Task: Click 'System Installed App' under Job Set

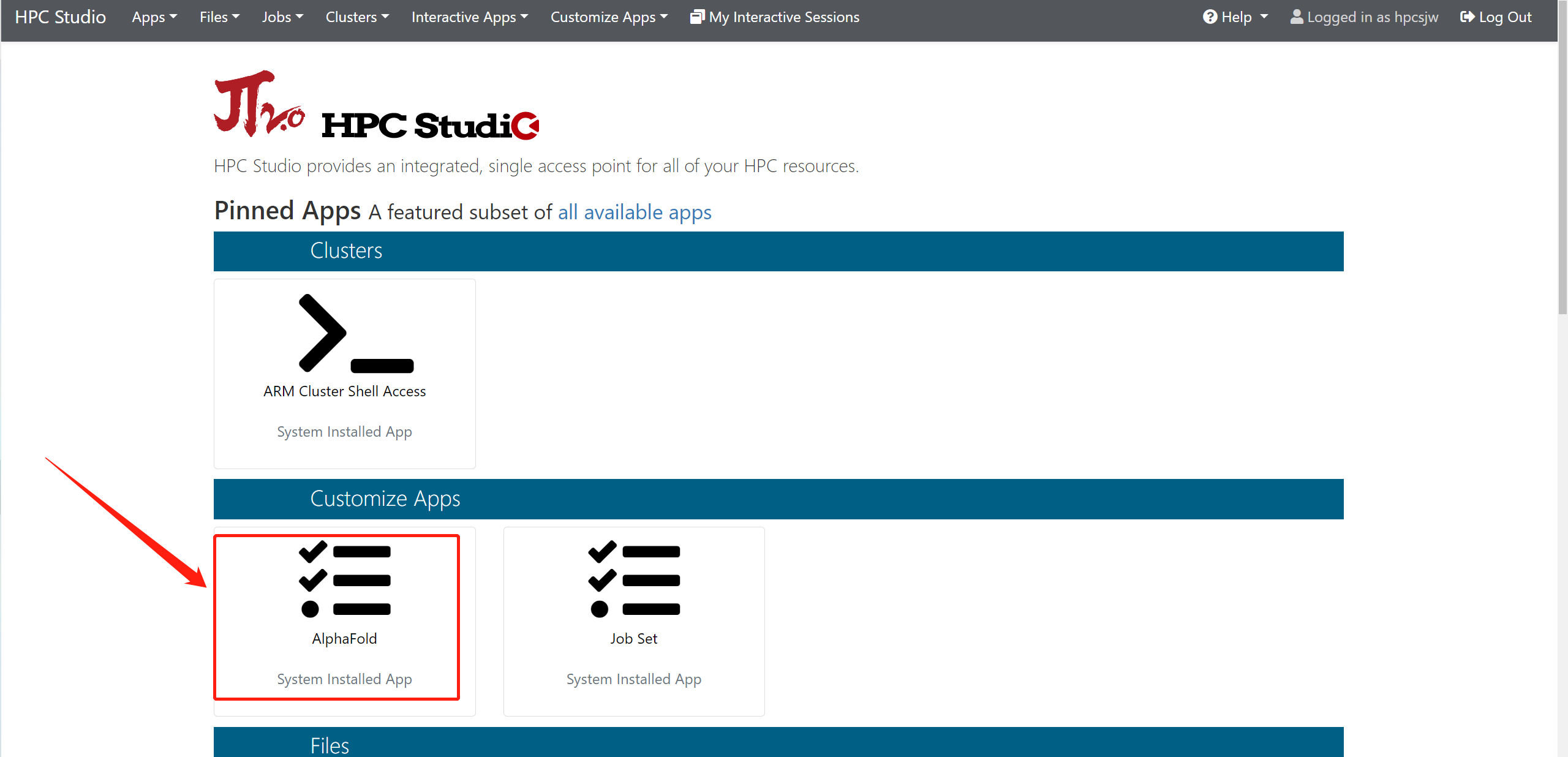Action: point(634,679)
